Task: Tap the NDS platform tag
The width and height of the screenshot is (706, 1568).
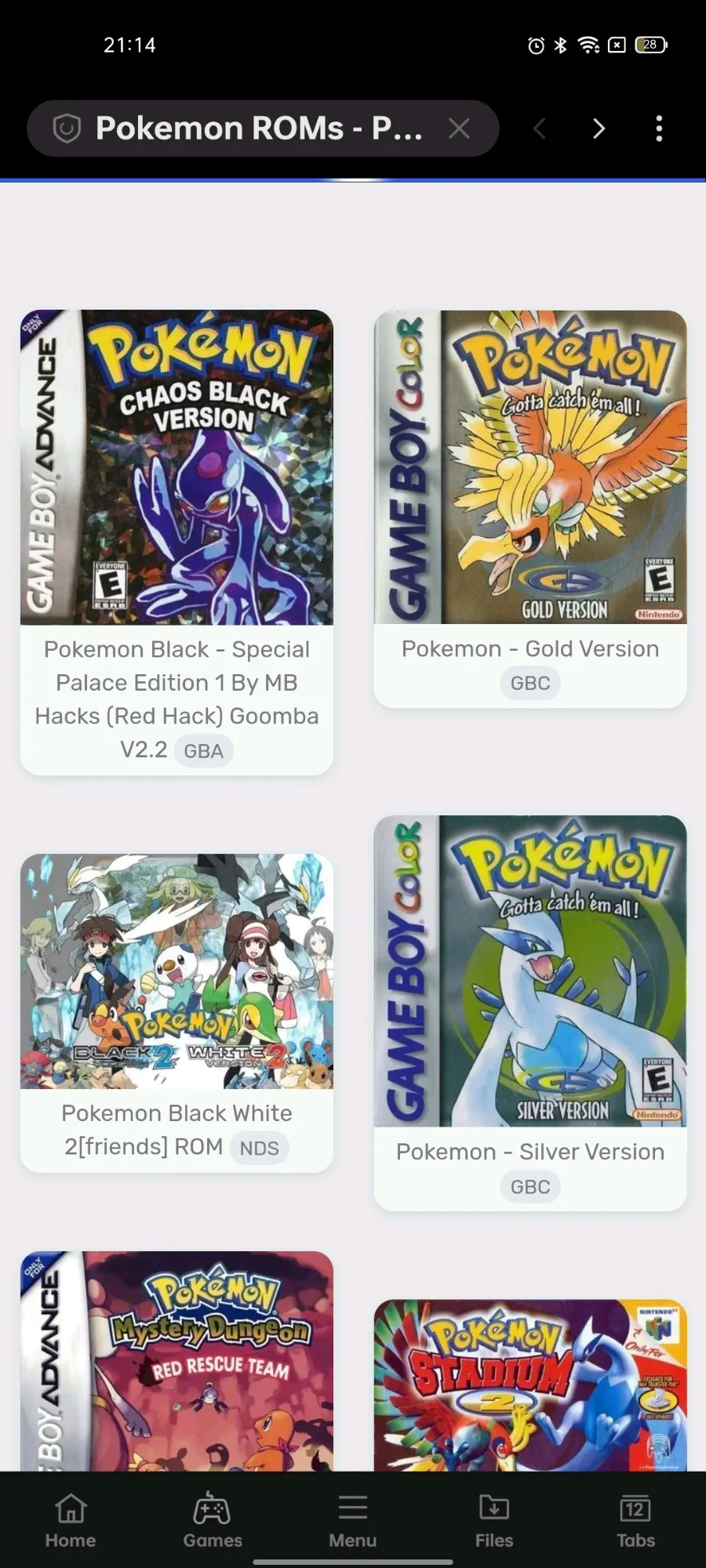Action: pyautogui.click(x=259, y=1148)
